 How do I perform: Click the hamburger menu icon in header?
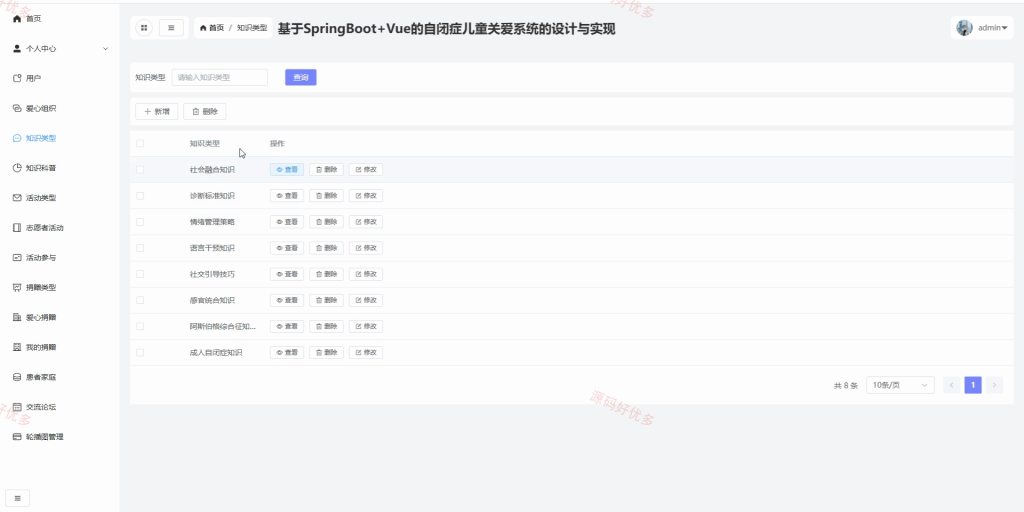pos(171,28)
